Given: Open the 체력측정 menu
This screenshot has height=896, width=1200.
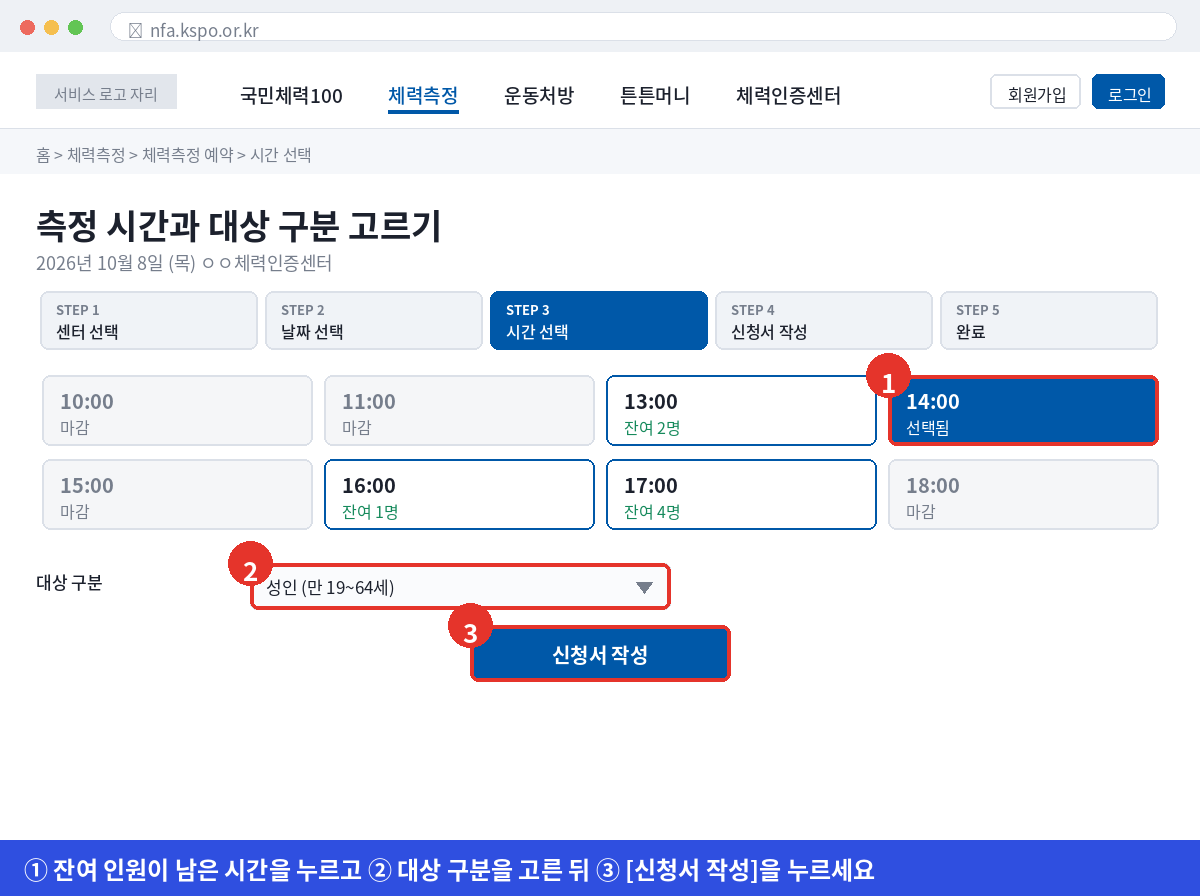Looking at the screenshot, I should coord(423,96).
